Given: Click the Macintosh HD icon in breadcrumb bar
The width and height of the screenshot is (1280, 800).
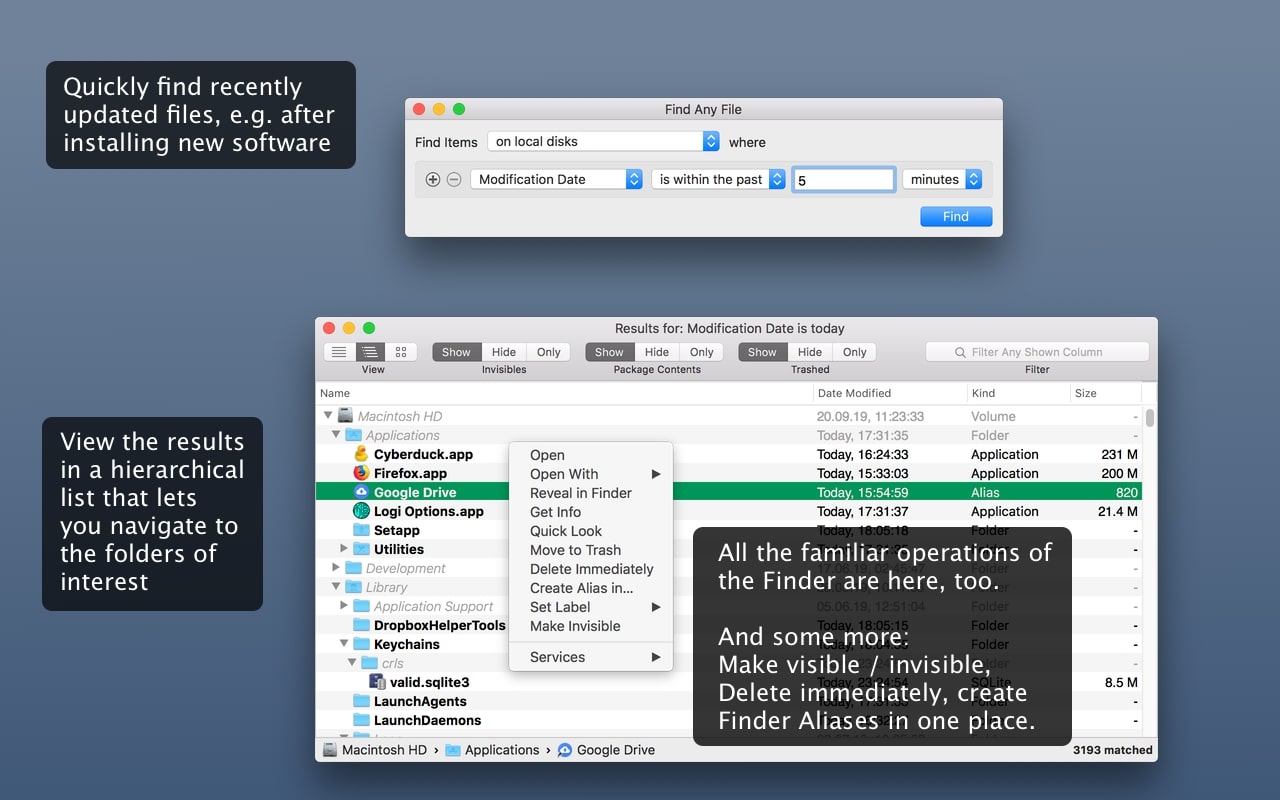Looking at the screenshot, I should pyautogui.click(x=329, y=749).
